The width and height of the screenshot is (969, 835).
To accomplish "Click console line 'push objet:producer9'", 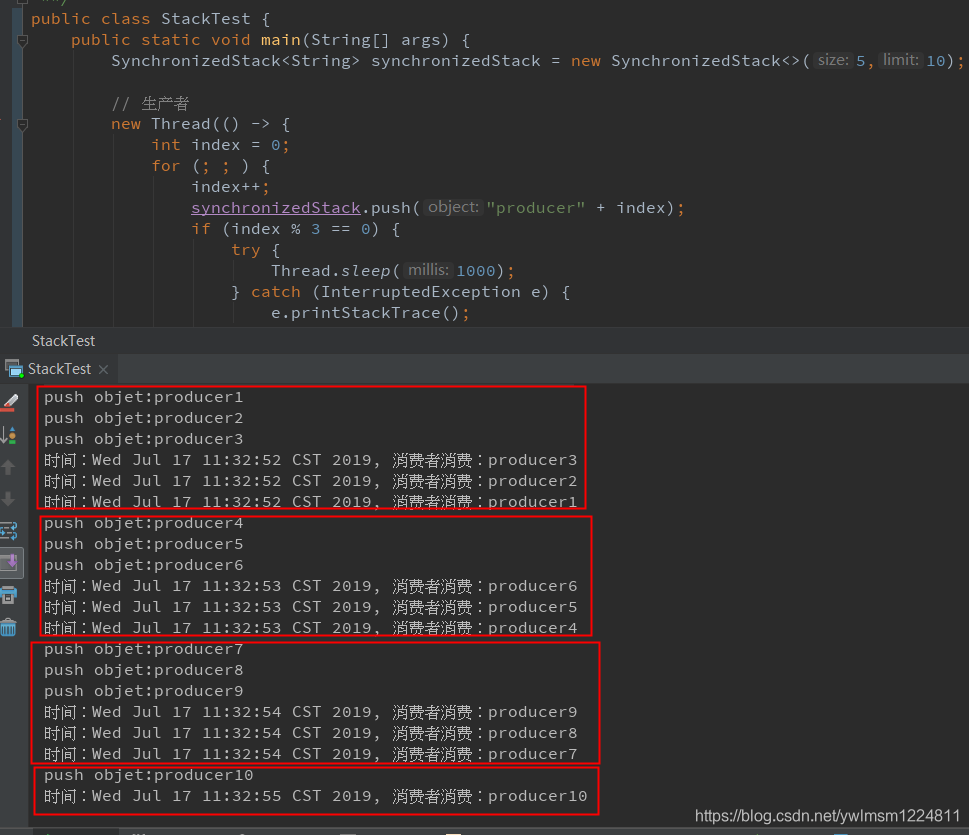I will 143,692.
